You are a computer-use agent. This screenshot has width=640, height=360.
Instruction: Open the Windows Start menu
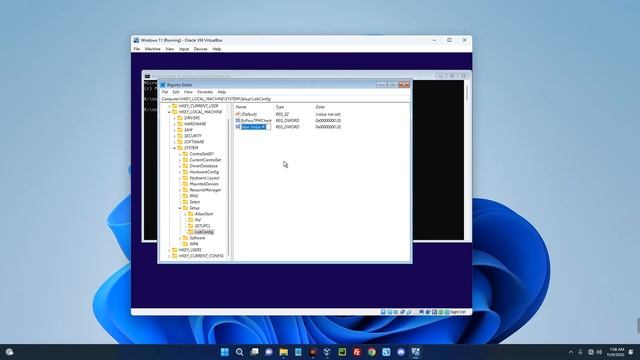coord(224,352)
